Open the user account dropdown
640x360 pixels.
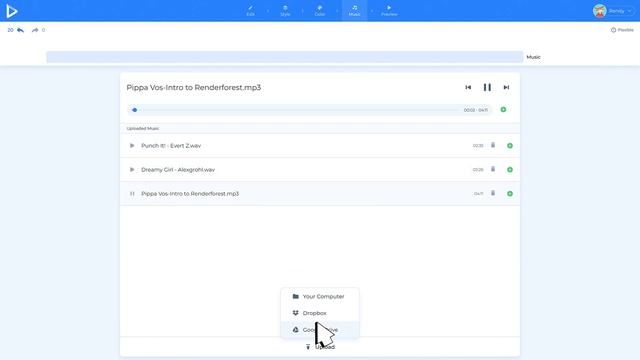tap(614, 11)
